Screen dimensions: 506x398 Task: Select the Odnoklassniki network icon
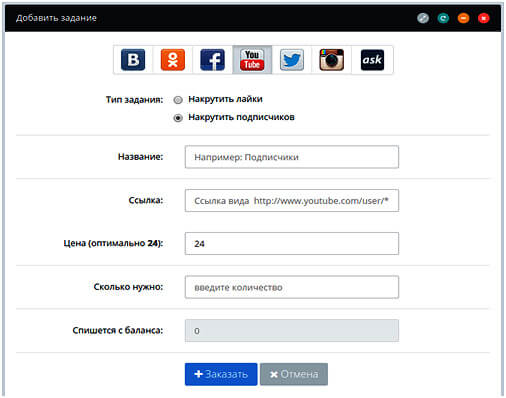pos(173,60)
